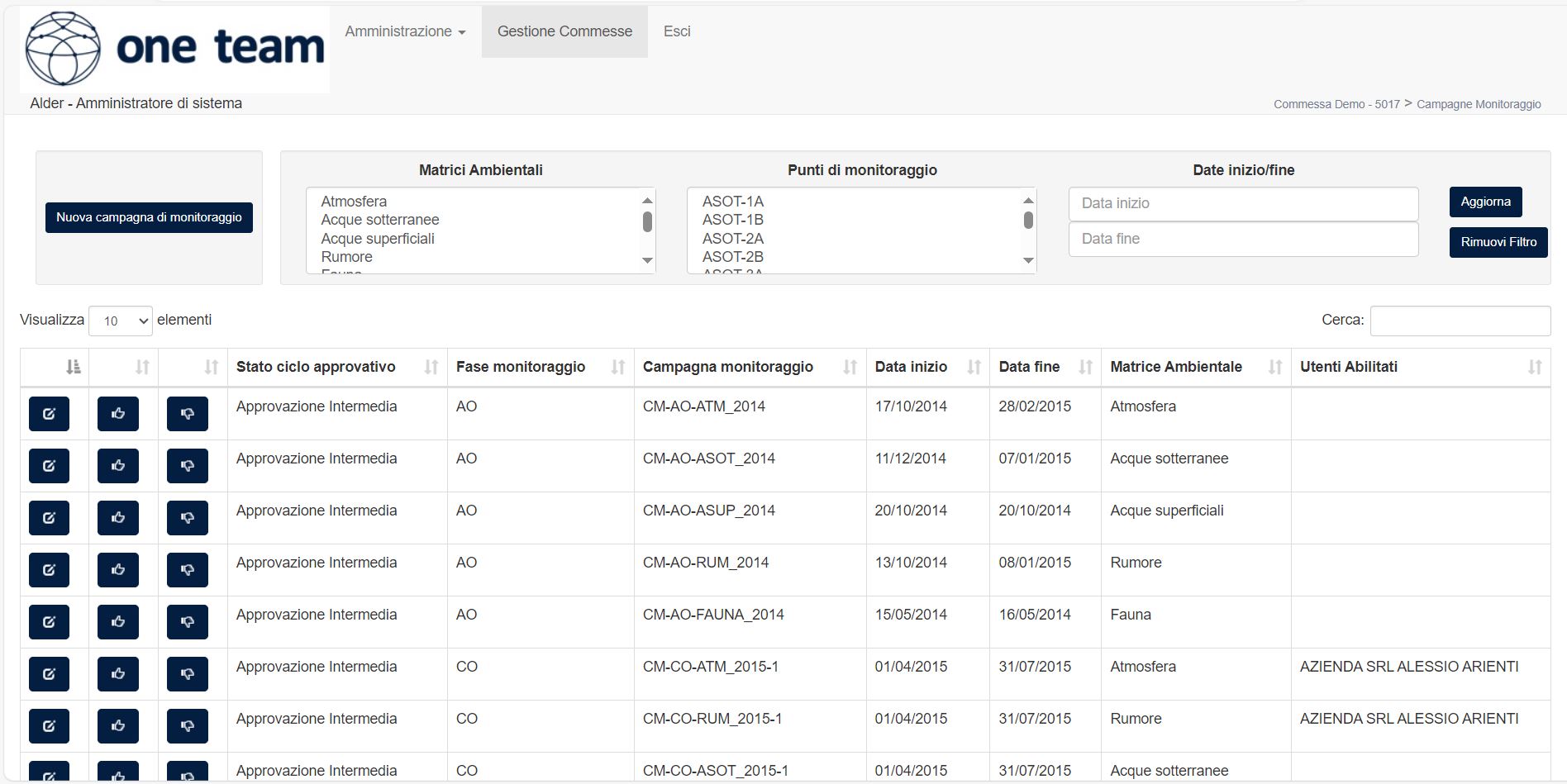The image size is (1567, 784).
Task: Click the one team logo
Action: click(x=174, y=49)
